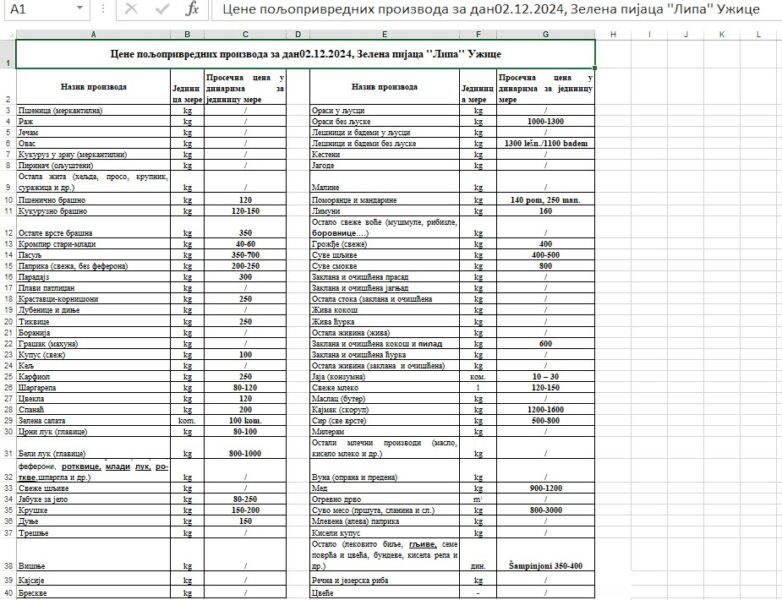Click price cell '350-700' for Пасуљ
Image resolution: width=782 pixels, height=600 pixels.
[x=245, y=255]
